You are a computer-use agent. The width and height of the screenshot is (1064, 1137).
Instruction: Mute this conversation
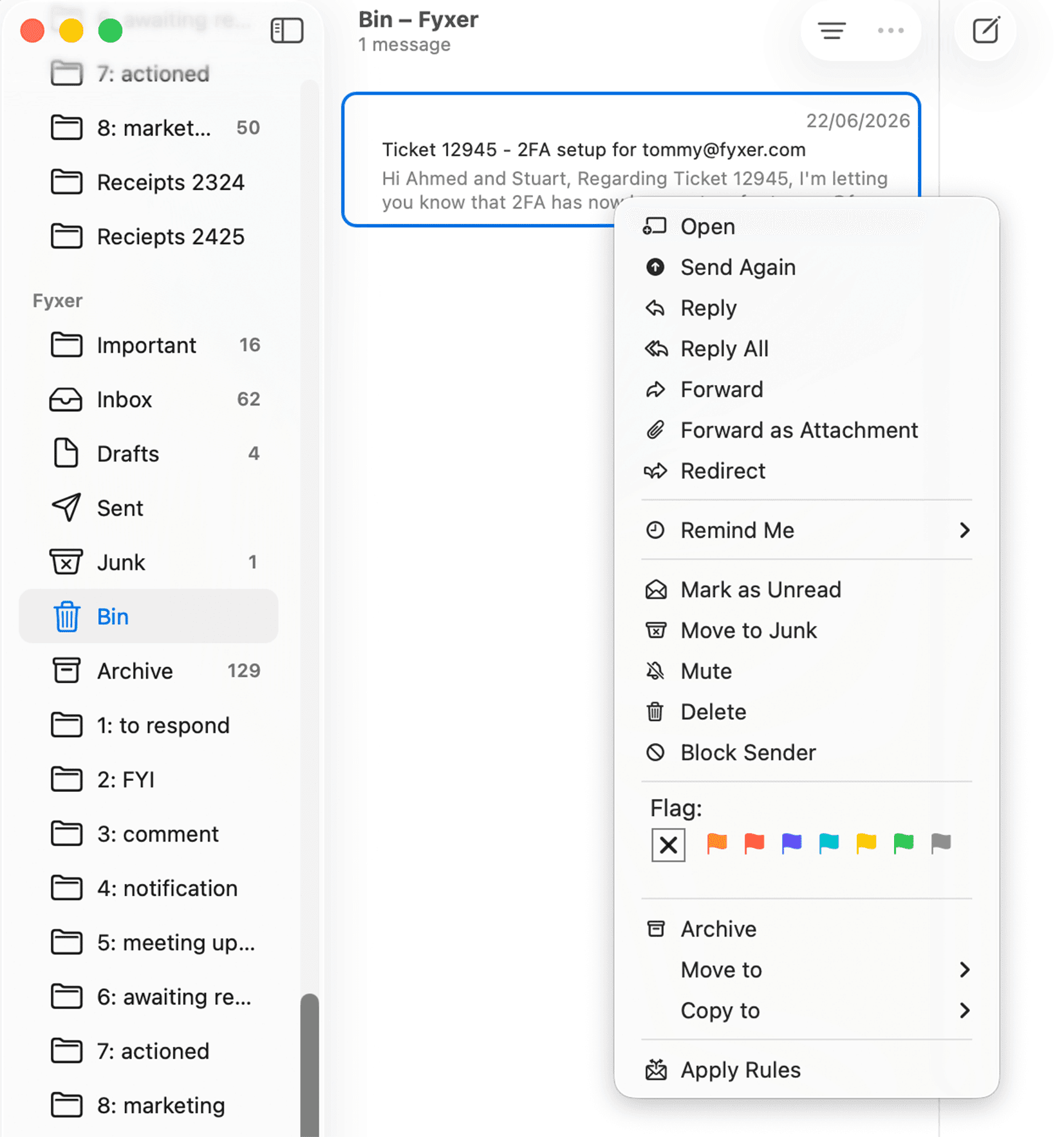[806, 671]
